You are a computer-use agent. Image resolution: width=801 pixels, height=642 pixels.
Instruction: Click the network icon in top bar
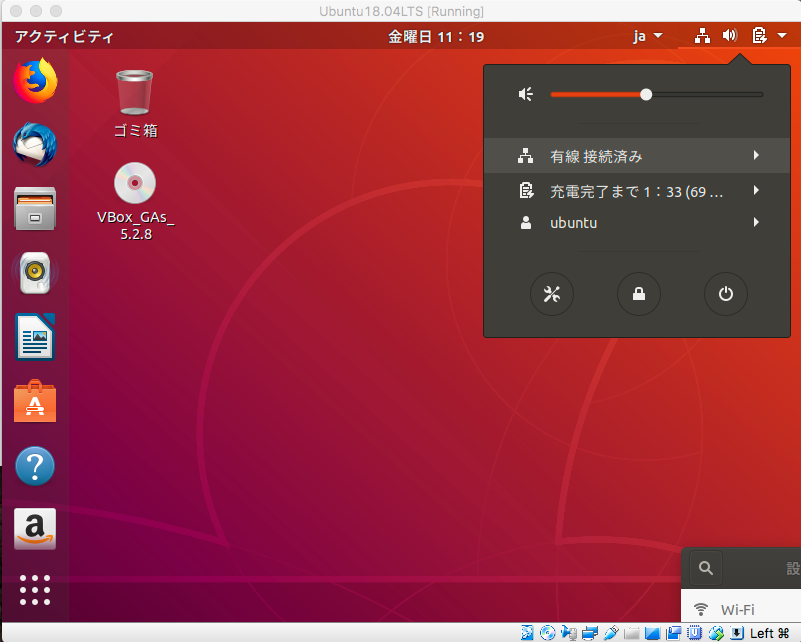pos(702,36)
